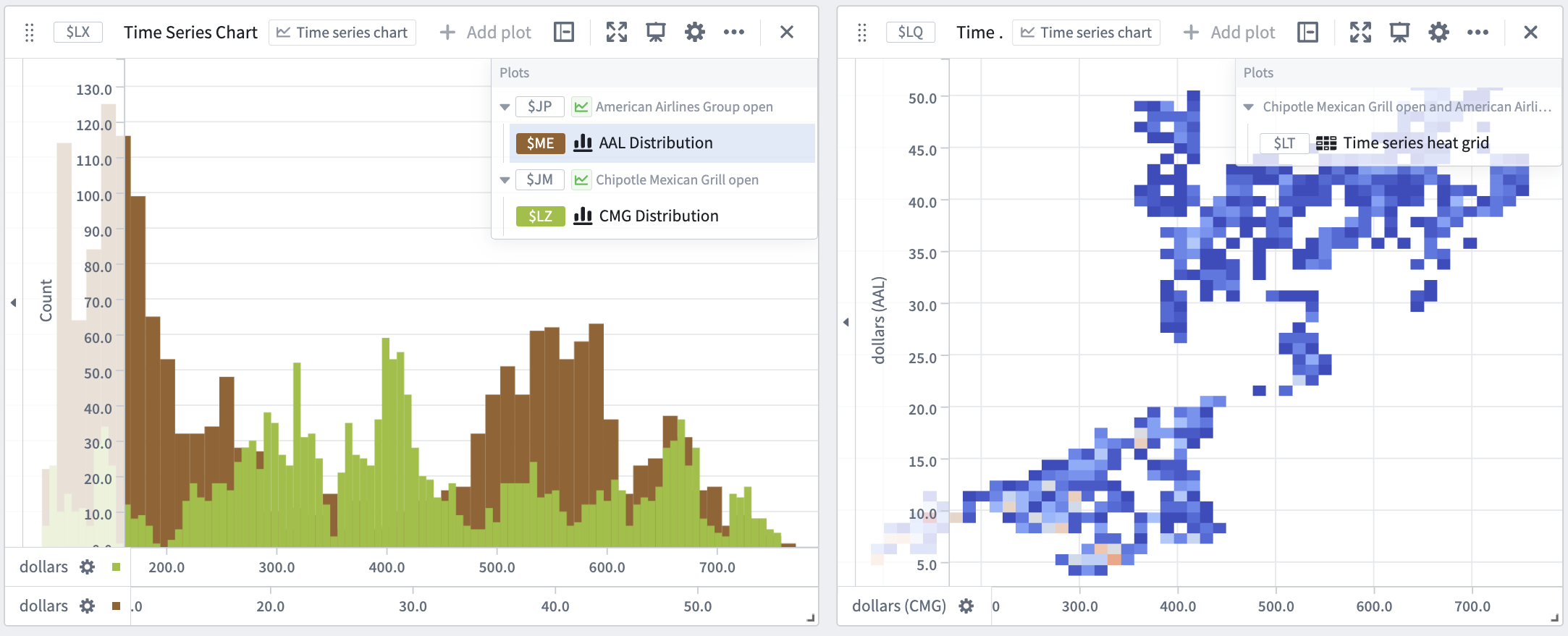1568x636 pixels.
Task: Collapse the Count y-axis in the $LX chart
Action: [14, 302]
